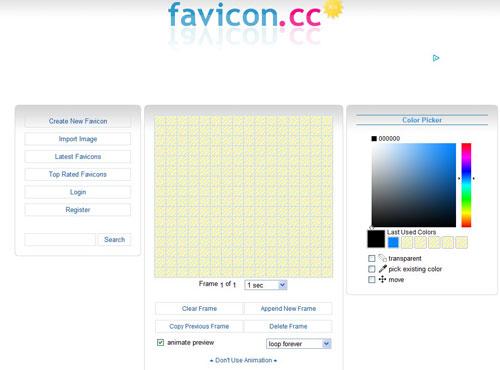Open Import Image menu item
The width and height of the screenshot is (500, 370).
pyautogui.click(x=78, y=139)
